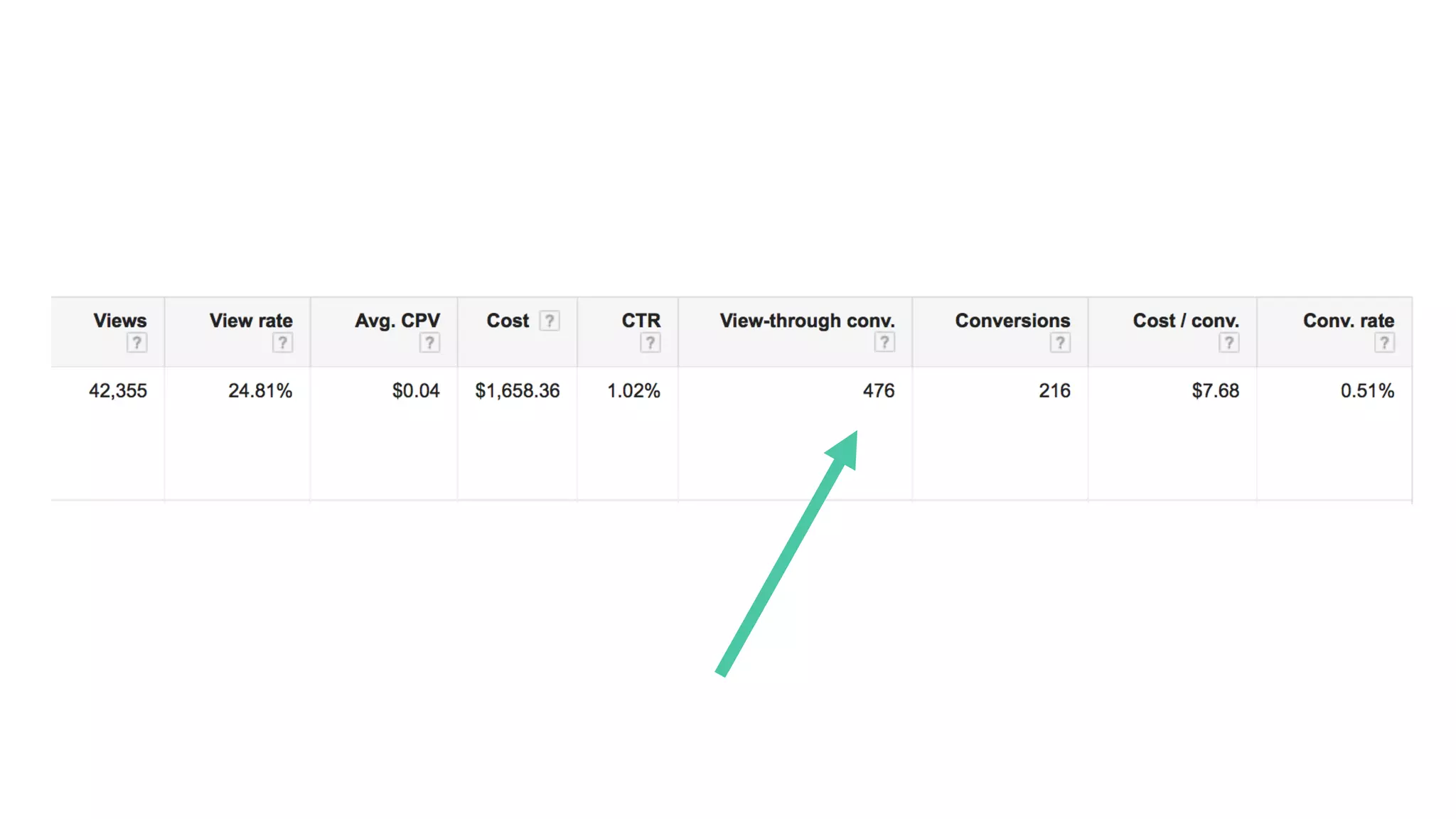Click the Cost column header
The width and height of the screenshot is (1456, 819).
(x=508, y=321)
